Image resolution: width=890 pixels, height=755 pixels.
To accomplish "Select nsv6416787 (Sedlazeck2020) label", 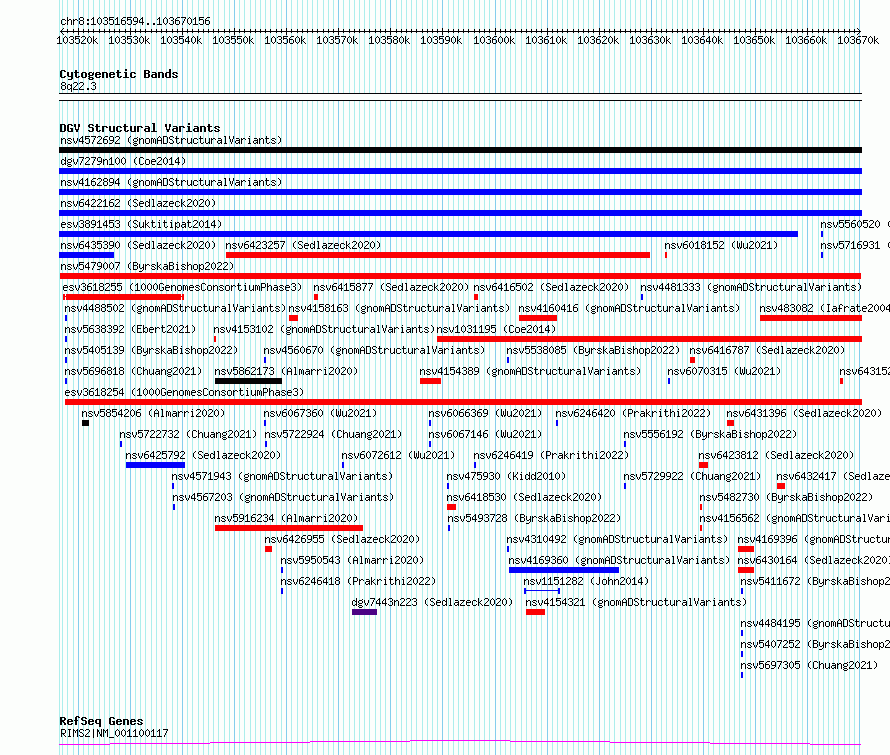I will pyautogui.click(x=767, y=350).
